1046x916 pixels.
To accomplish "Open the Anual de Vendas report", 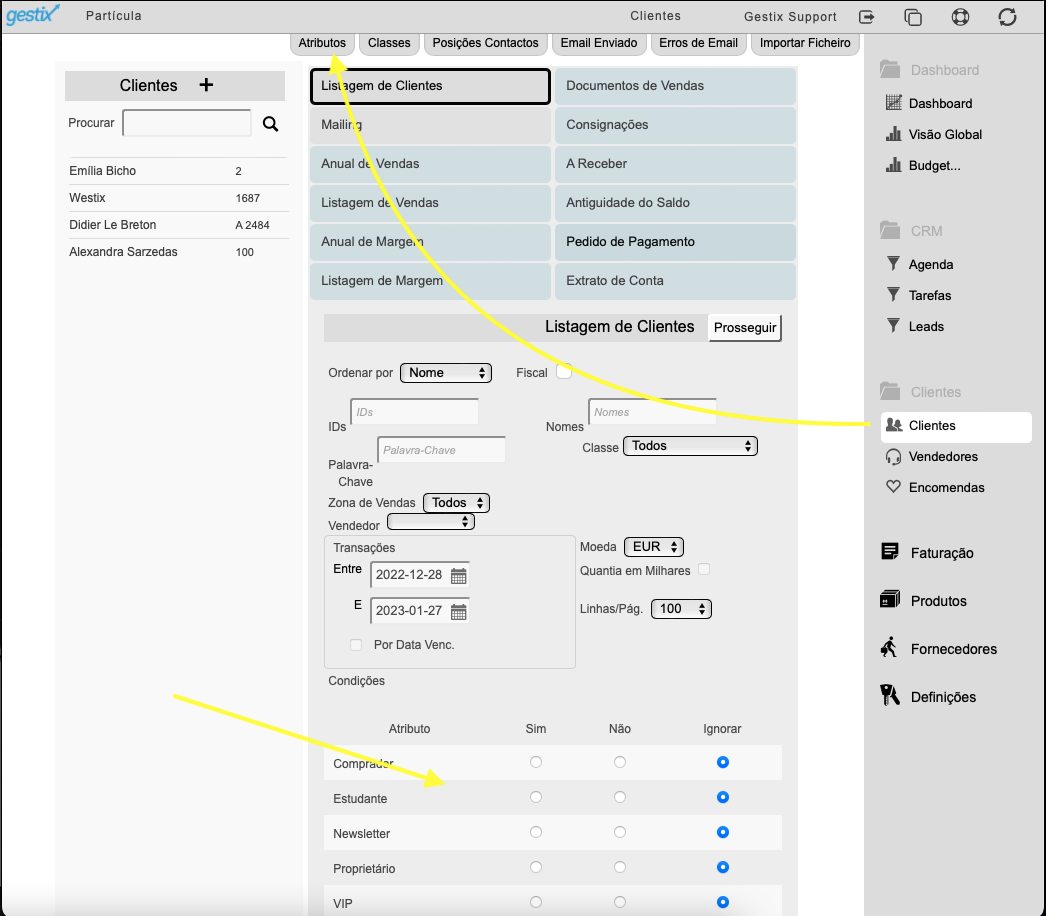I will coord(430,164).
